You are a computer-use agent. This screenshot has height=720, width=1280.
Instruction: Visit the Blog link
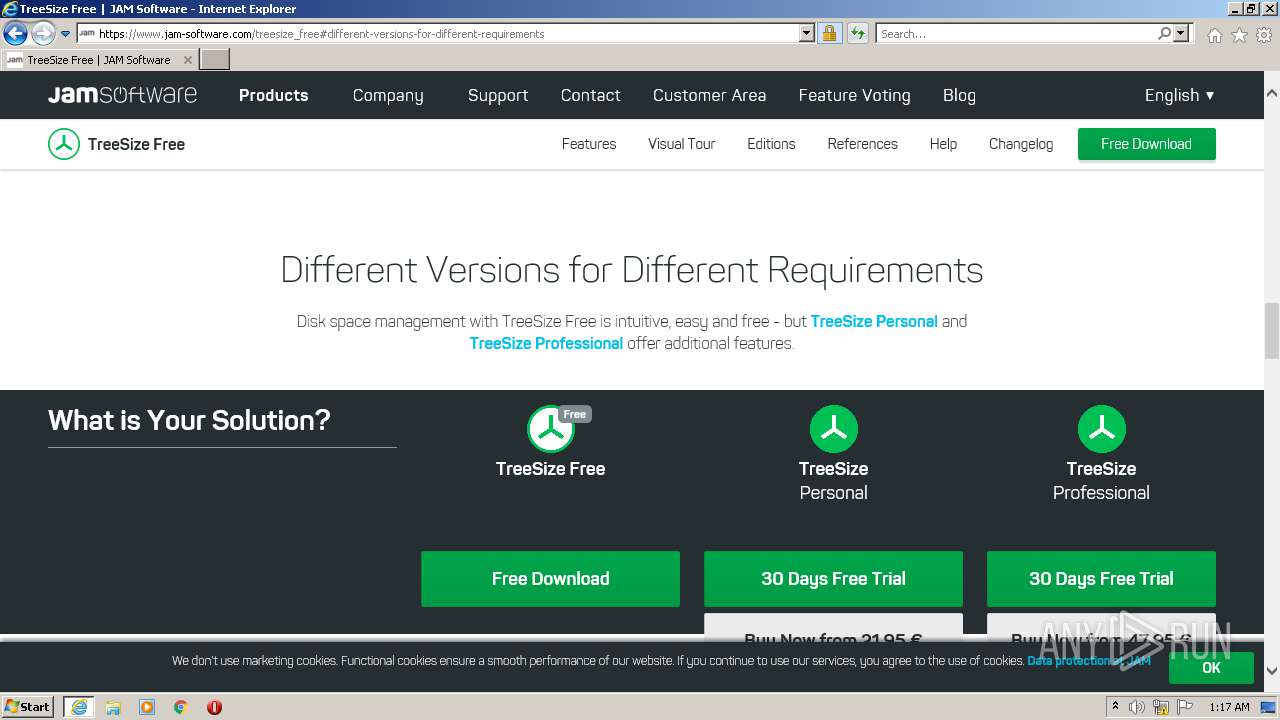tap(959, 95)
